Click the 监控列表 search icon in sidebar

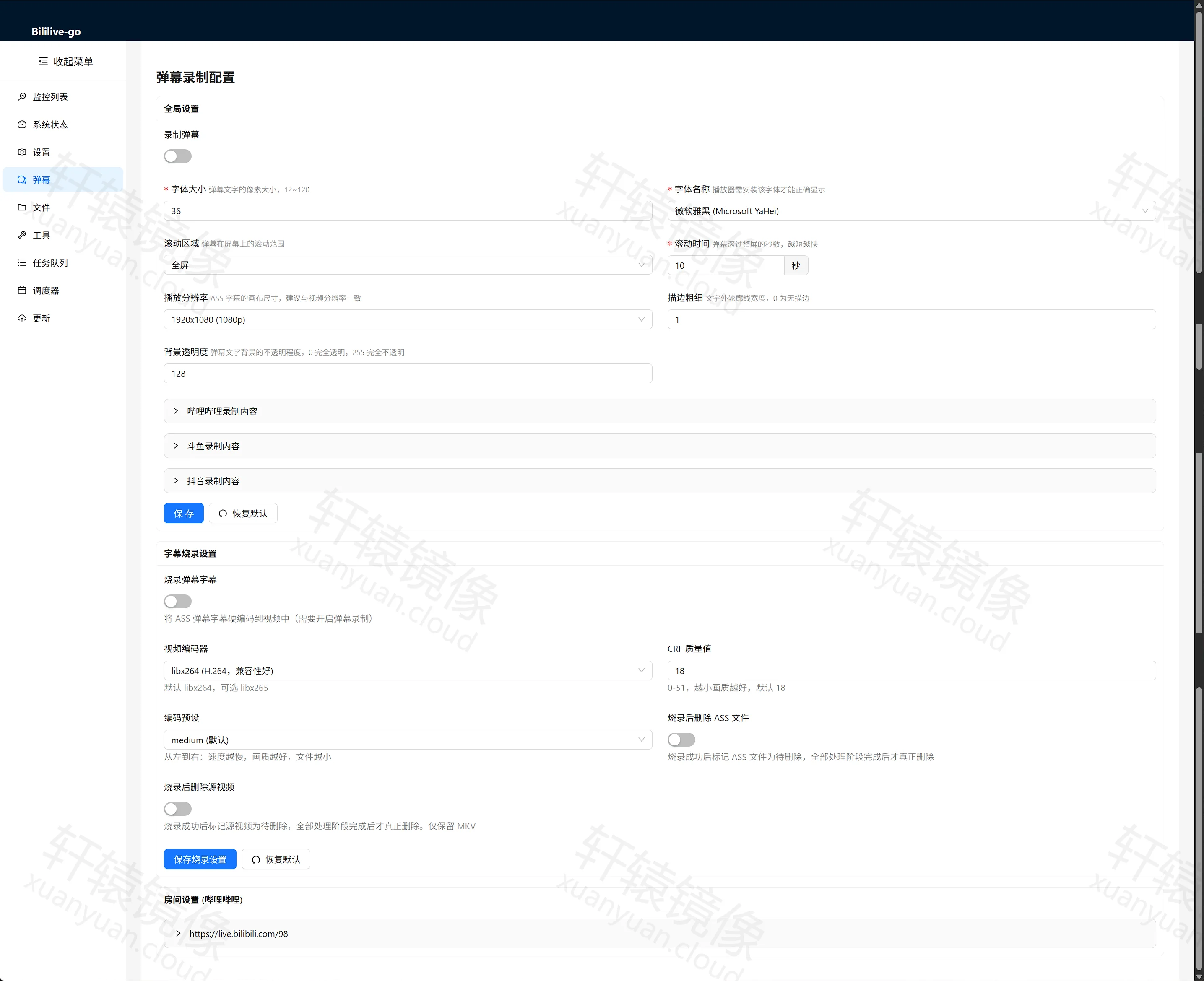click(x=22, y=96)
